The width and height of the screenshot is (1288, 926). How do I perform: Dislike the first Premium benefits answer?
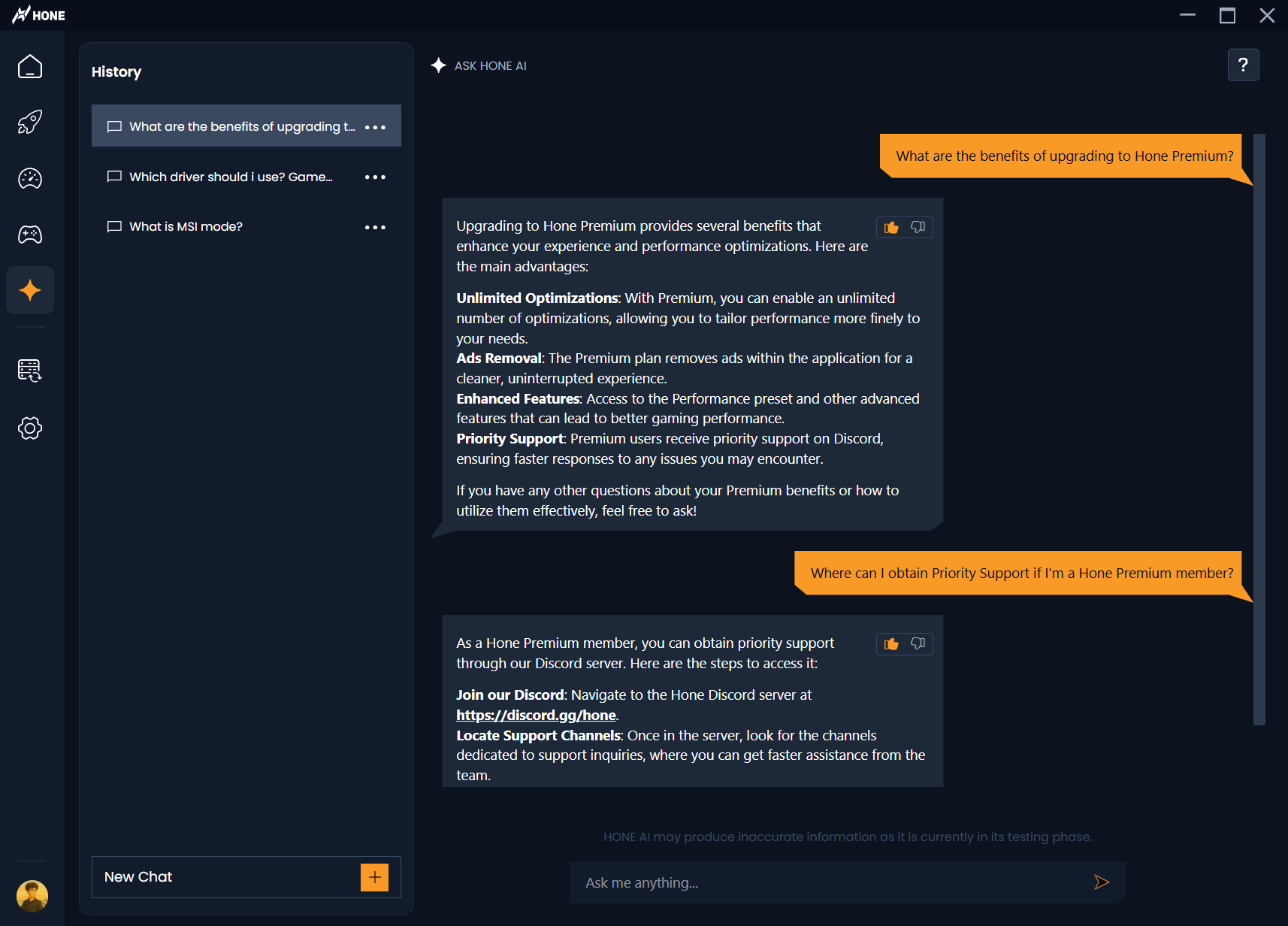pos(918,227)
